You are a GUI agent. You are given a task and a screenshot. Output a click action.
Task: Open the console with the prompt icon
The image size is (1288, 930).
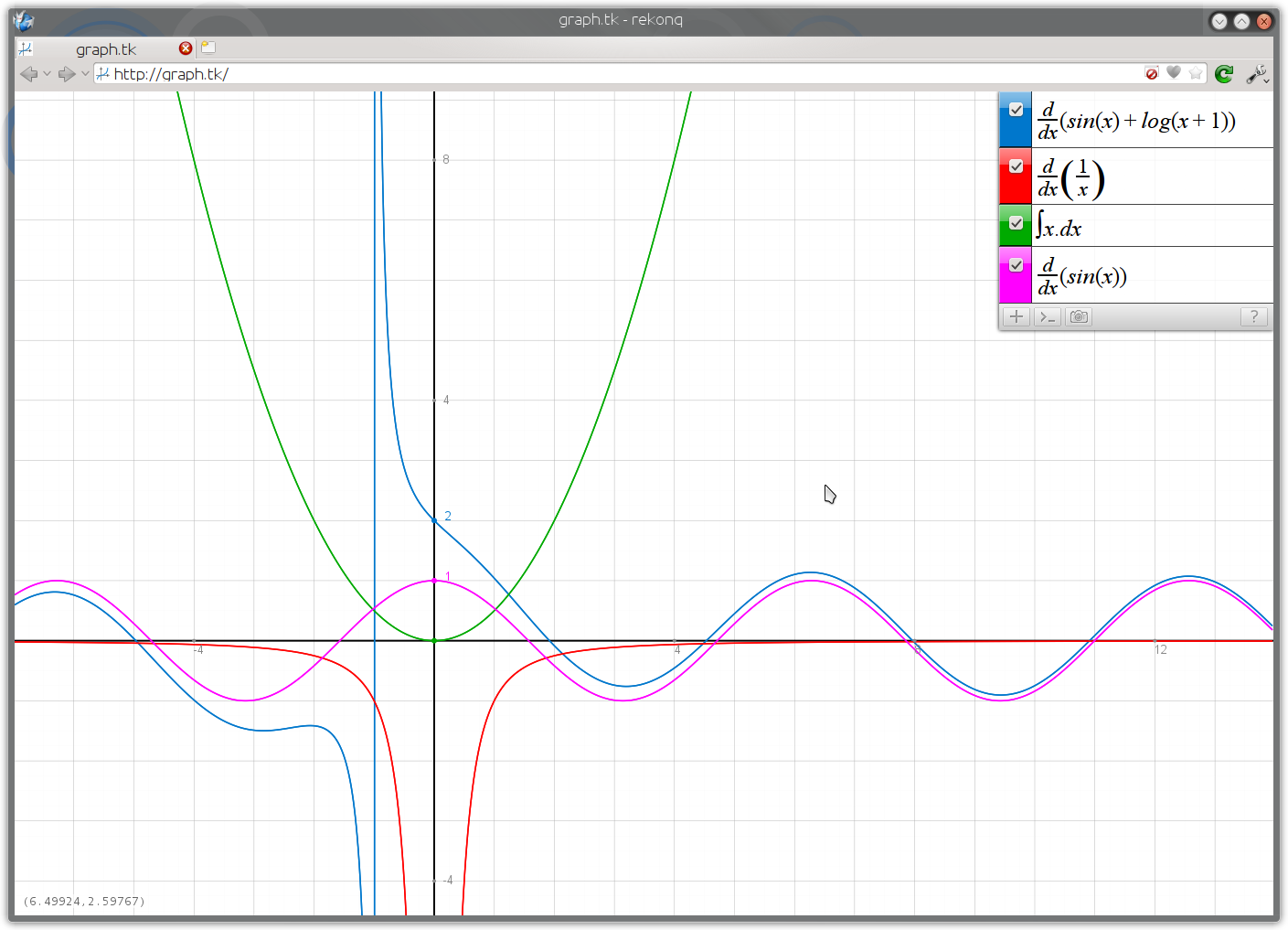(x=1048, y=316)
